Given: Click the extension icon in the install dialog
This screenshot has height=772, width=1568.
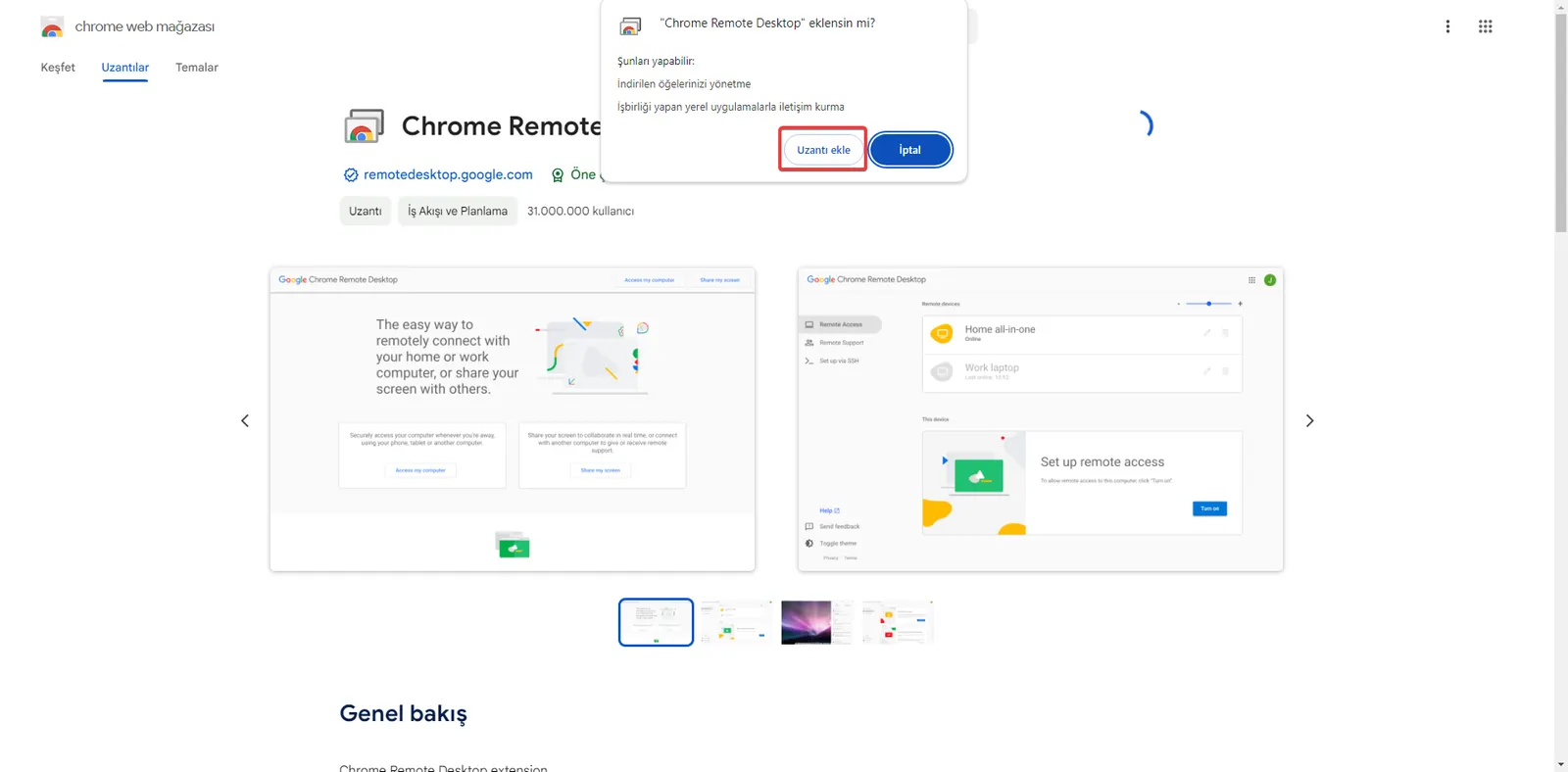Looking at the screenshot, I should click(x=630, y=25).
